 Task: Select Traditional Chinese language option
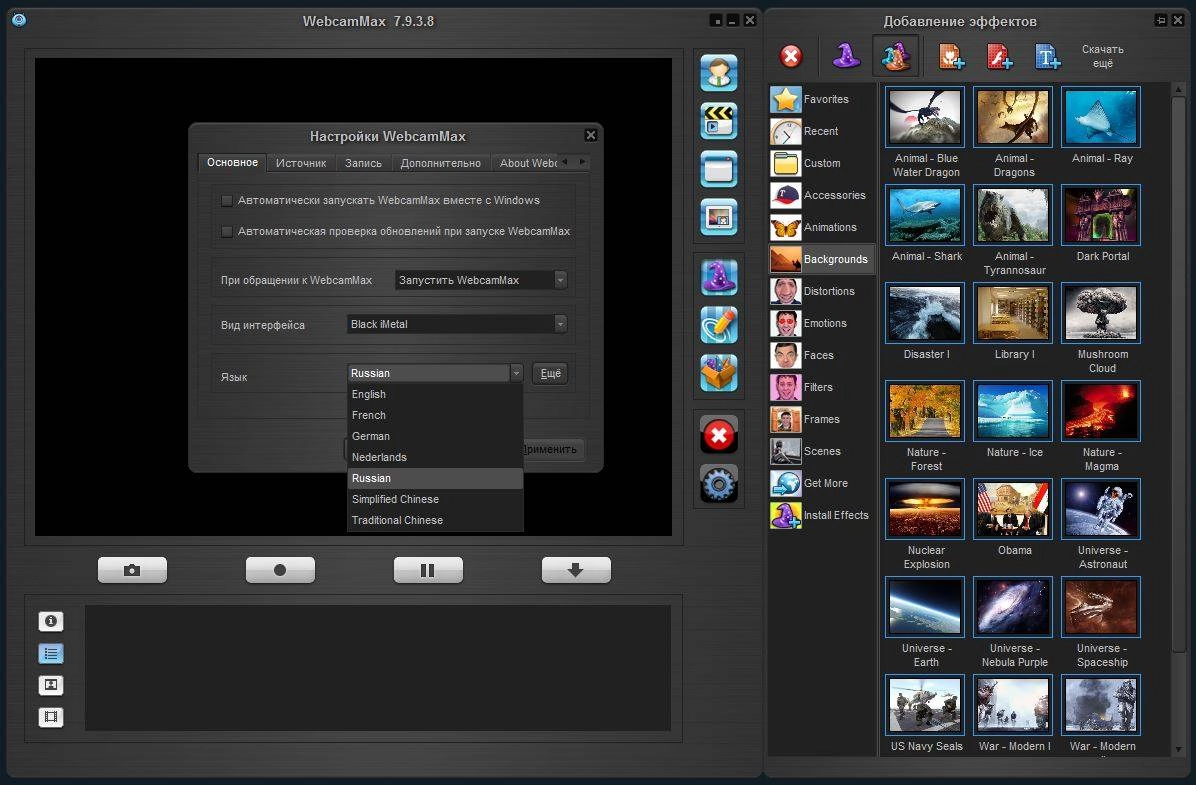click(435, 520)
